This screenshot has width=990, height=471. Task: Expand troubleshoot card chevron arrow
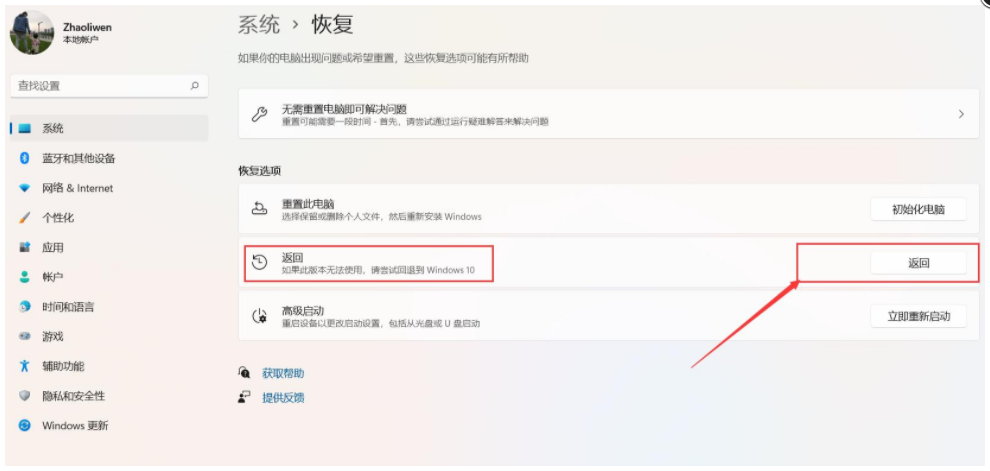[961, 114]
